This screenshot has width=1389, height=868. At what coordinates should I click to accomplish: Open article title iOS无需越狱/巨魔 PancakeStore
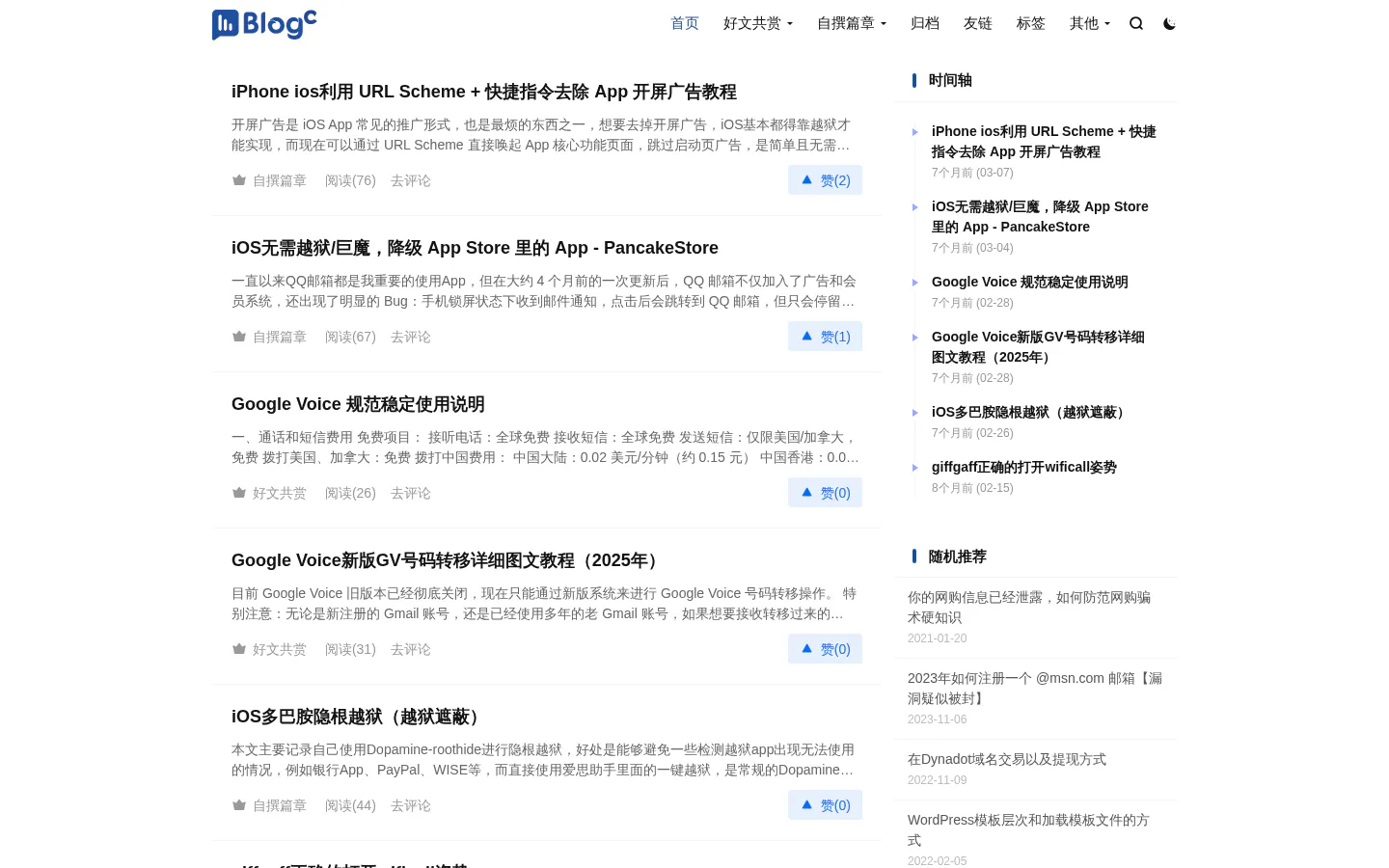[475, 248]
